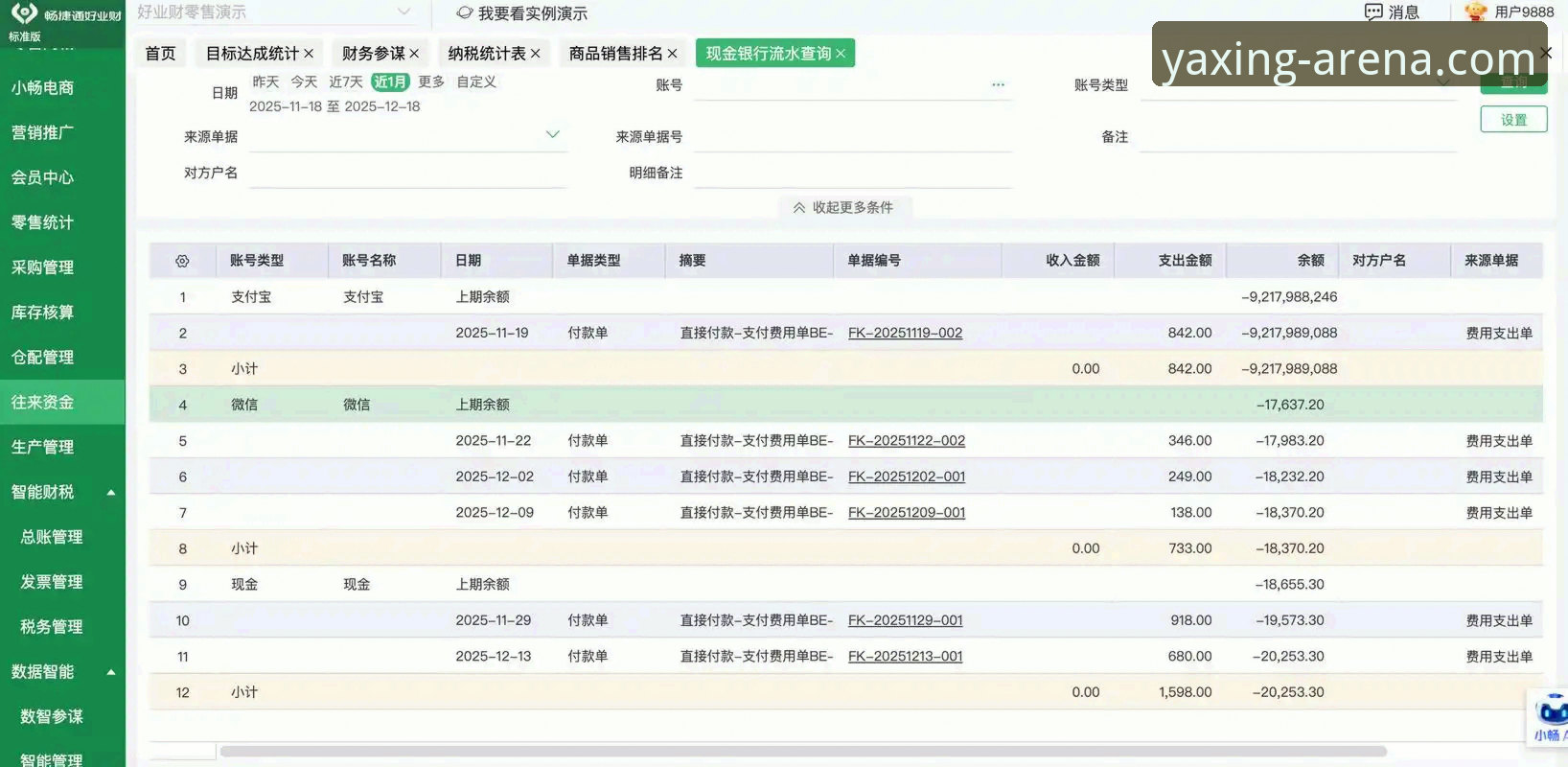Click the 备注 input field
The height and width of the screenshot is (767, 1568).
coord(1298,137)
